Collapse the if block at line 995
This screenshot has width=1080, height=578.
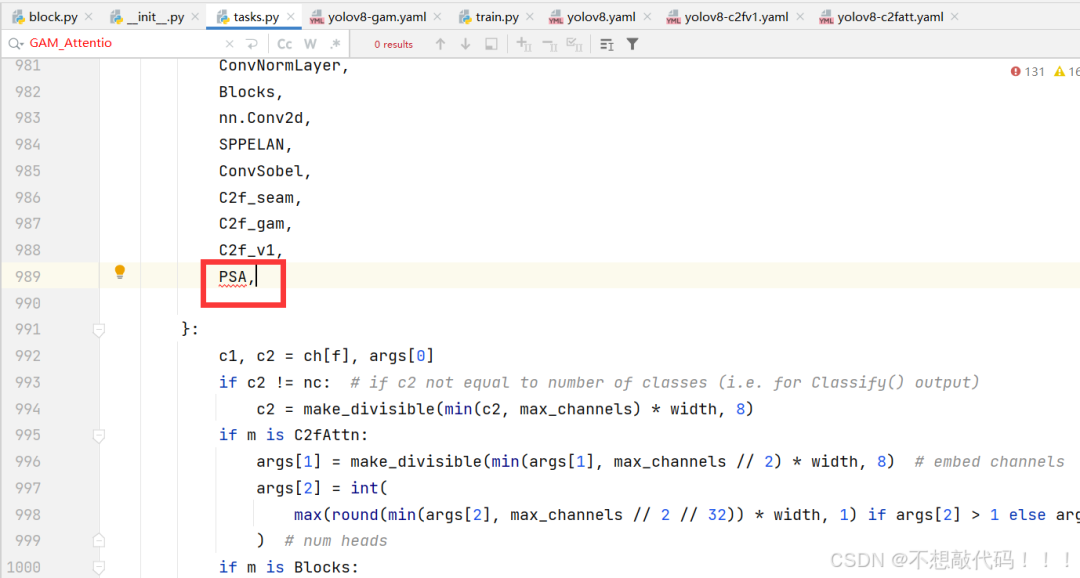tap(98, 435)
